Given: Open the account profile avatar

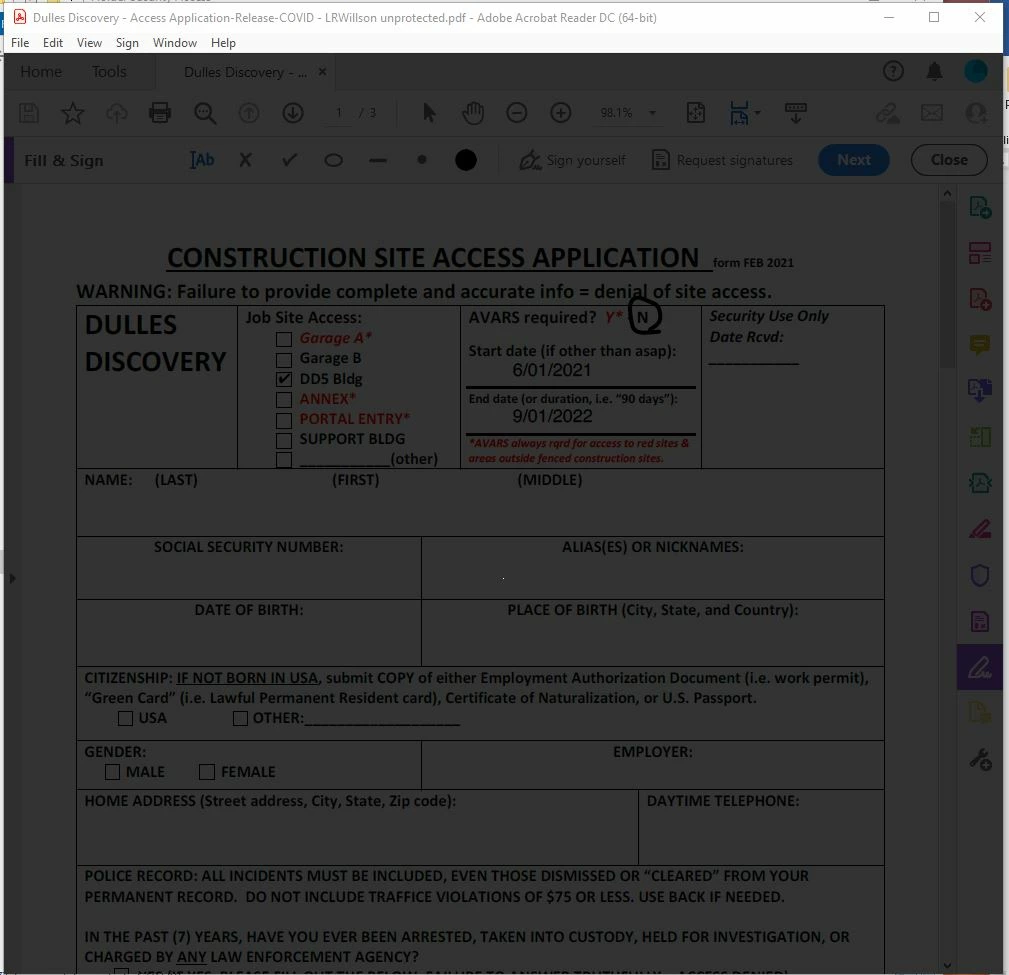Looking at the screenshot, I should pos(976,71).
